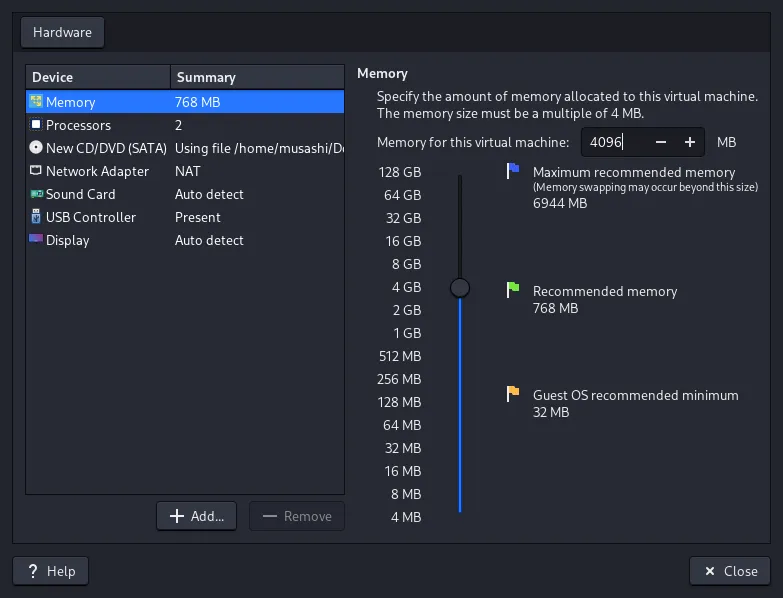Click the orange guest OS minimum flag
Screen dimensions: 783x598
tap(513, 394)
